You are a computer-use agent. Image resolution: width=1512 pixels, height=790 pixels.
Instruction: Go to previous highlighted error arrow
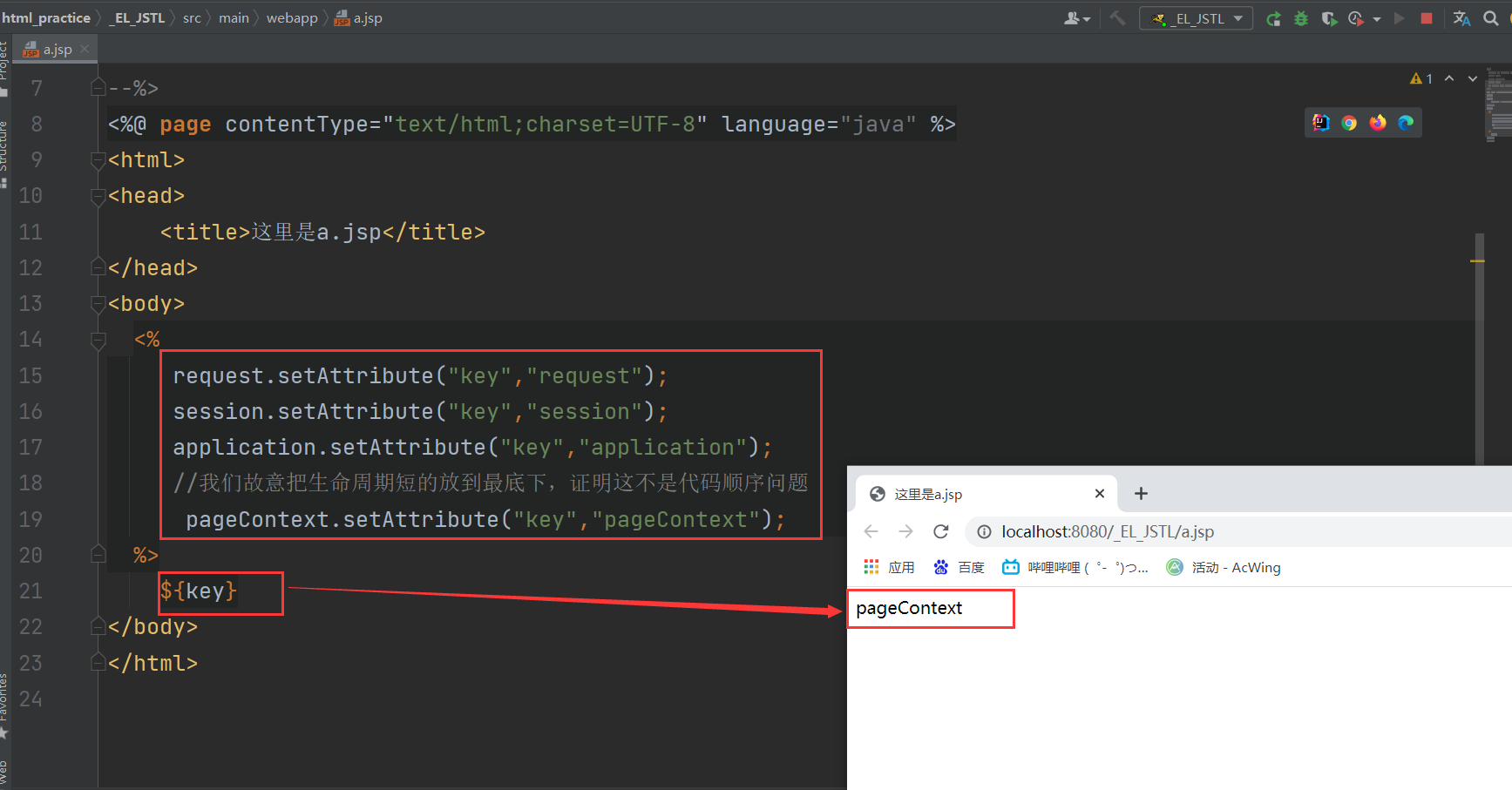(x=1449, y=78)
